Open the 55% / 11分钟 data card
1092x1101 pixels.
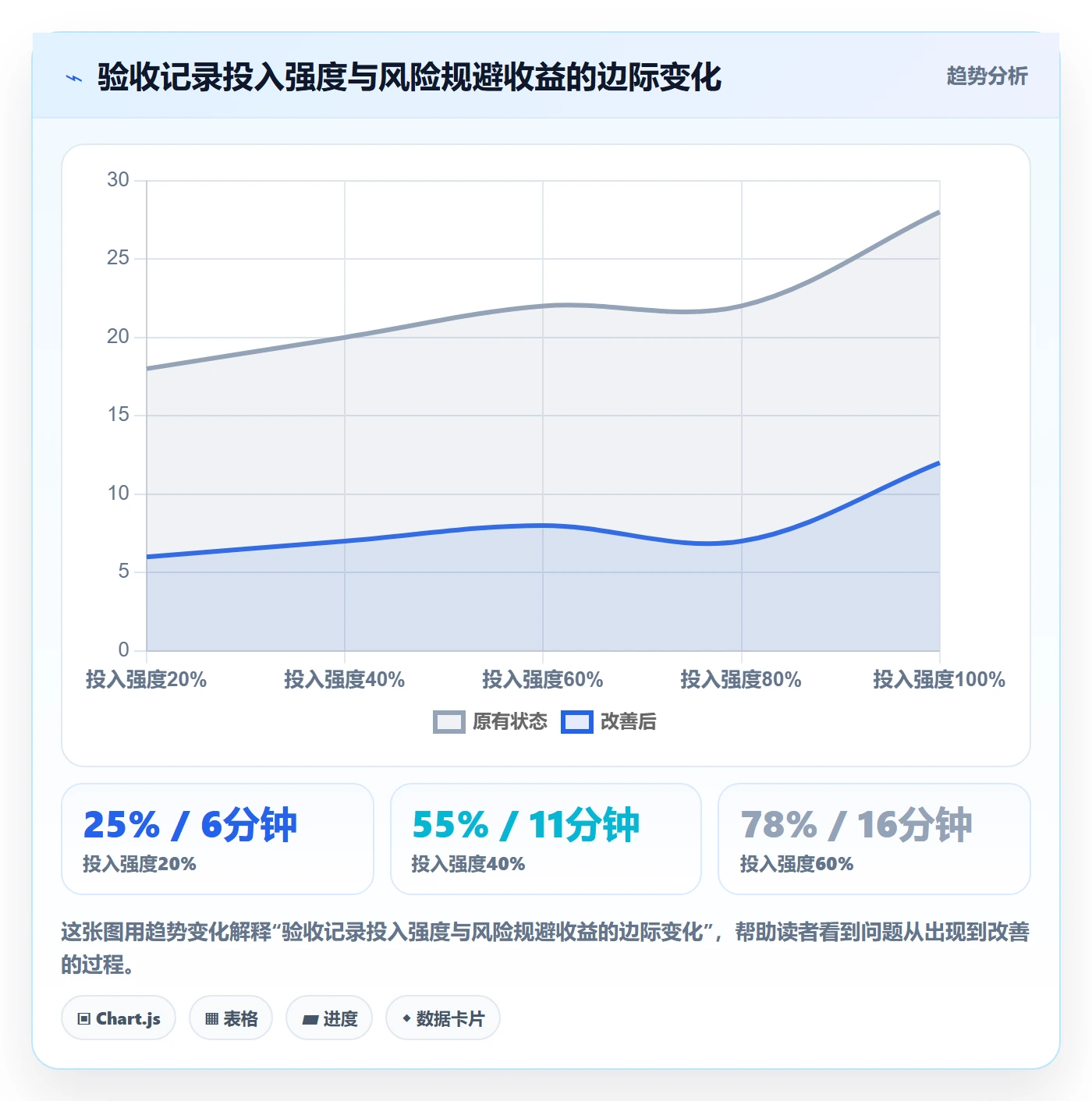pyautogui.click(x=546, y=839)
